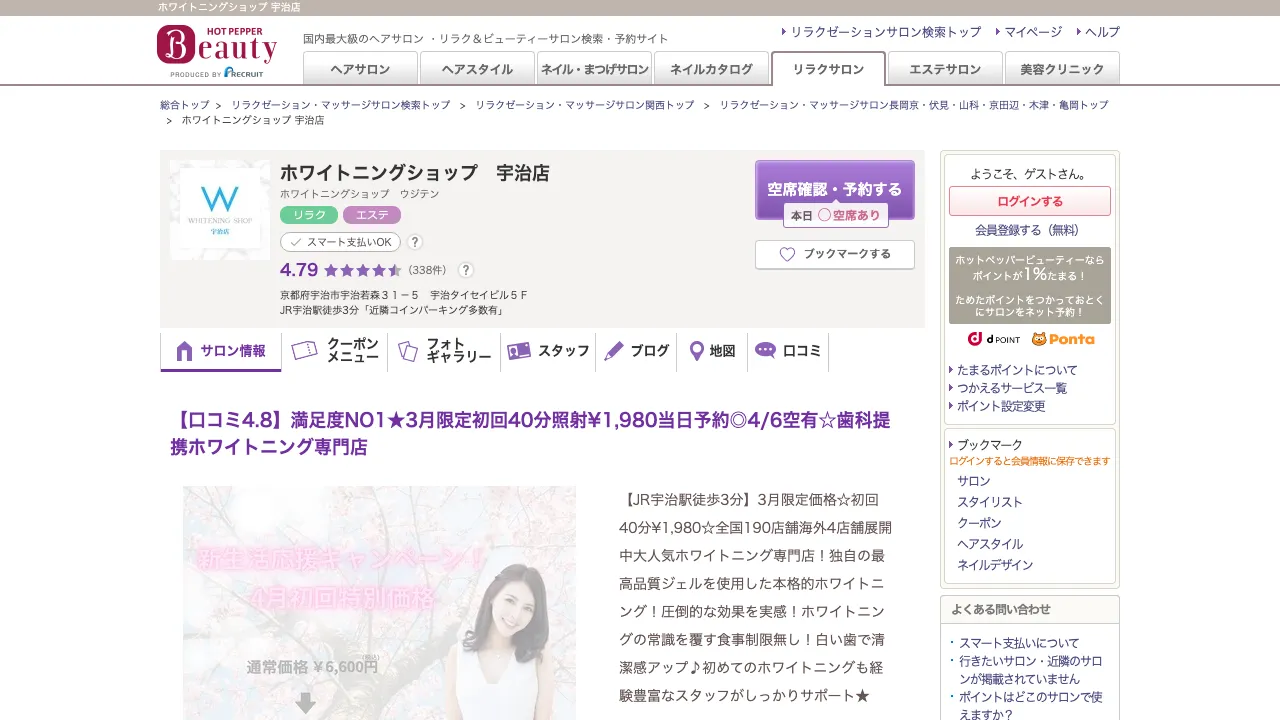Open the マイページ link

[1033, 32]
